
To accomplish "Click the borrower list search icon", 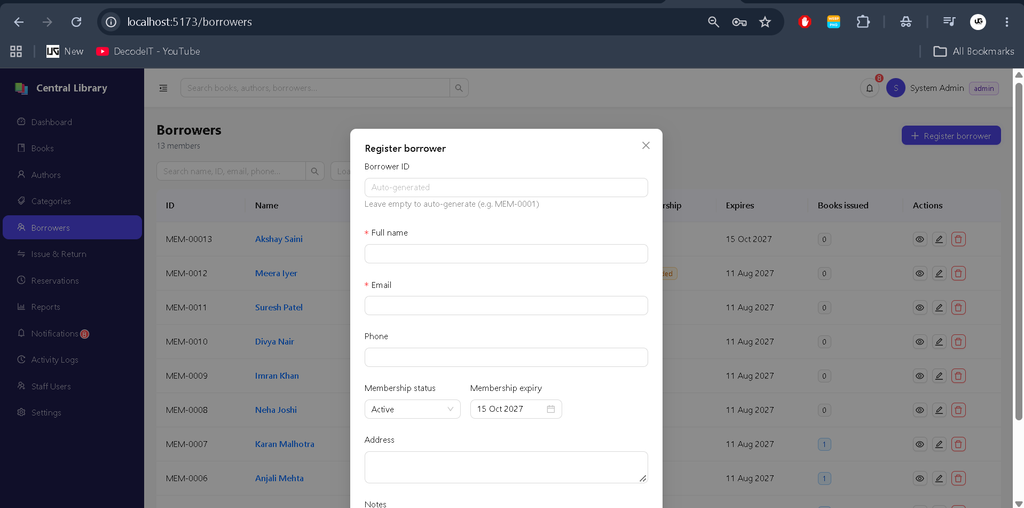I will tap(315, 171).
